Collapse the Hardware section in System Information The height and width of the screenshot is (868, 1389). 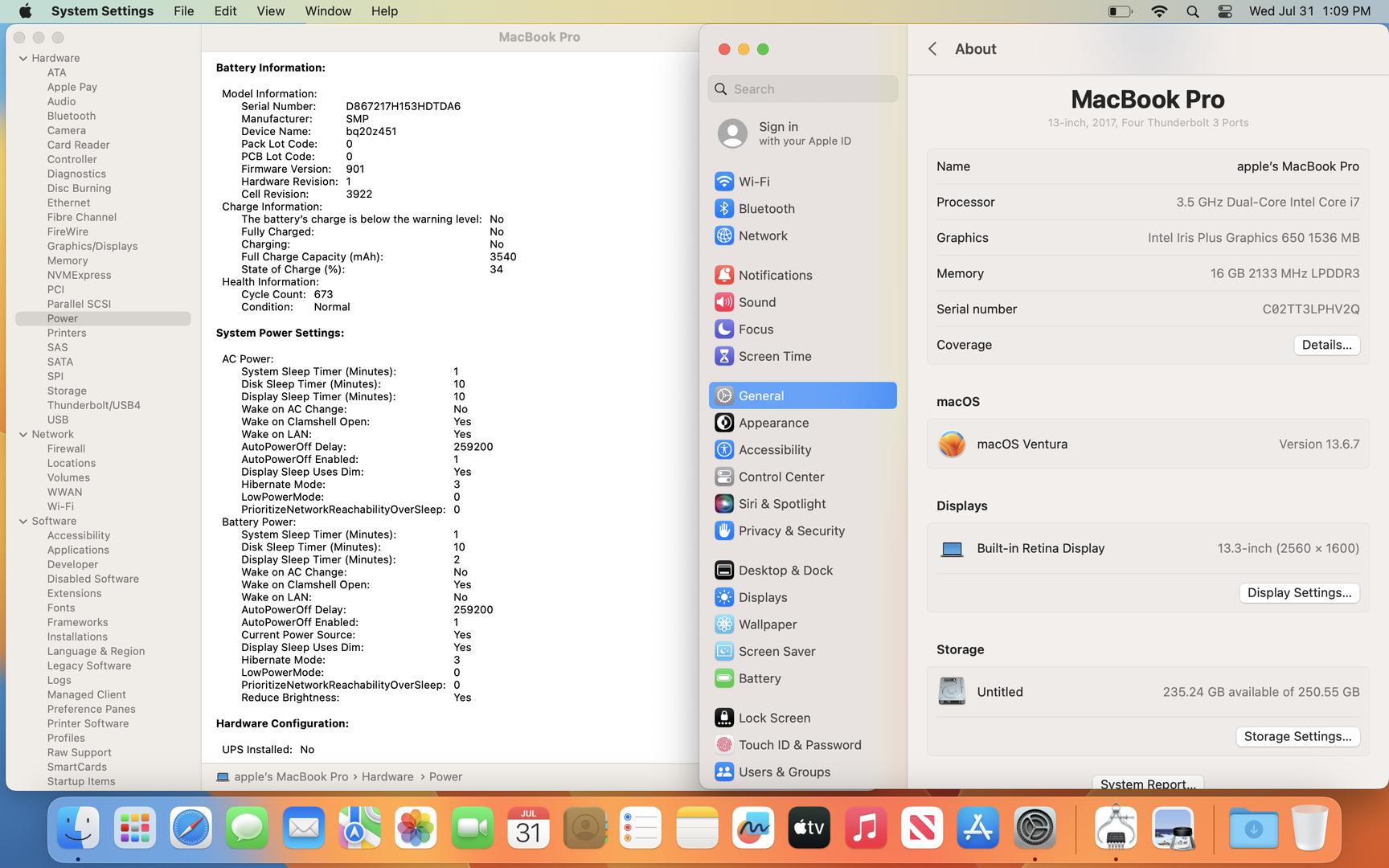click(x=23, y=58)
